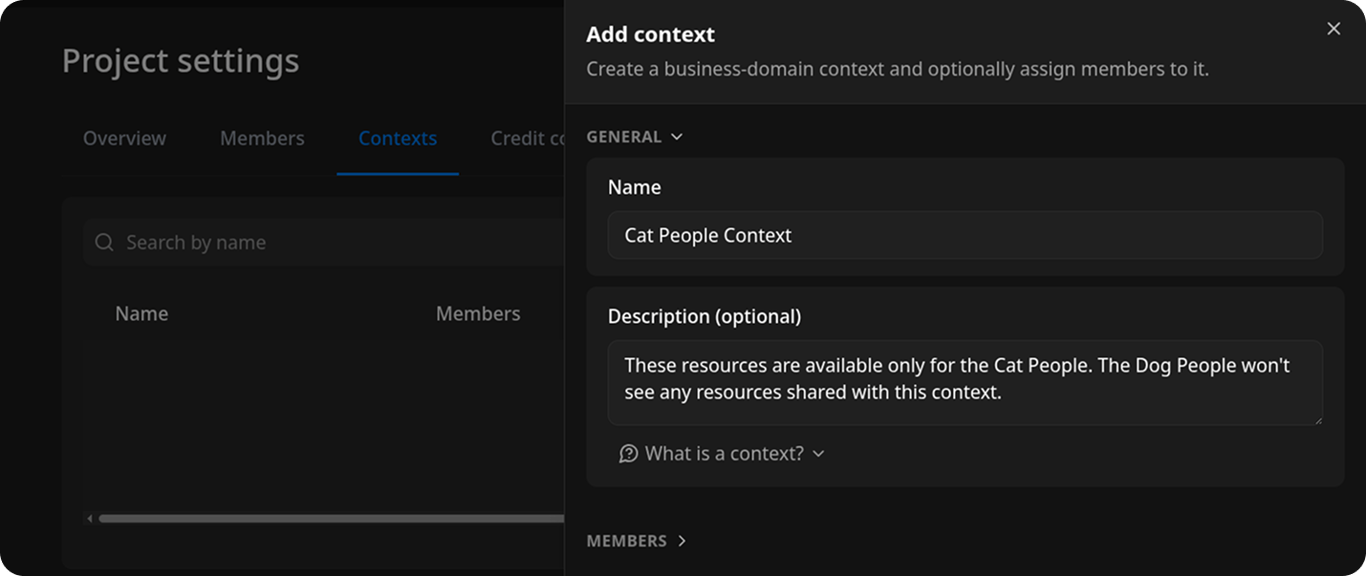Click the scrollbar left arrow

90,519
